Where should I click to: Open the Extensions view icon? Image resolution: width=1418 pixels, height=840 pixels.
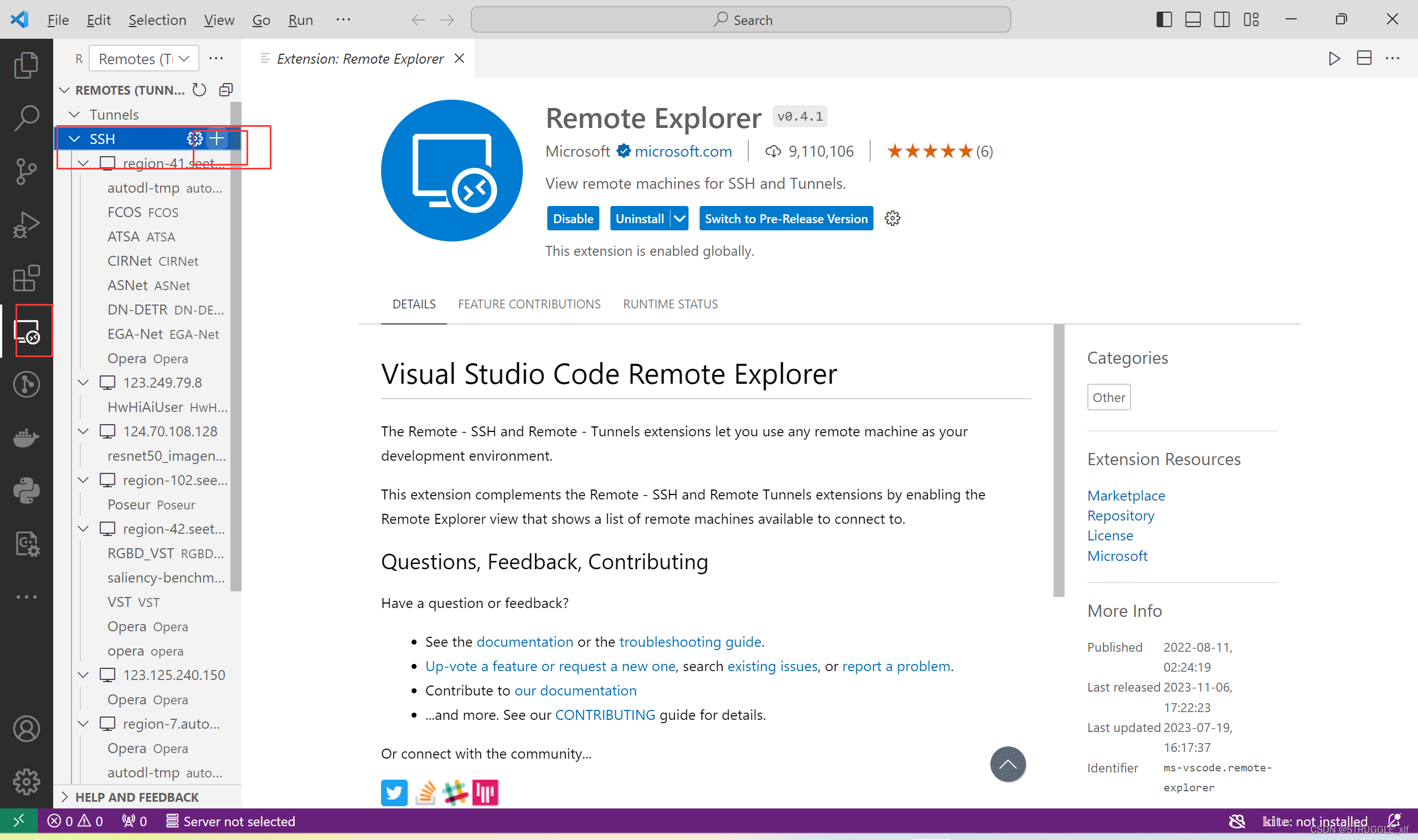point(26,278)
